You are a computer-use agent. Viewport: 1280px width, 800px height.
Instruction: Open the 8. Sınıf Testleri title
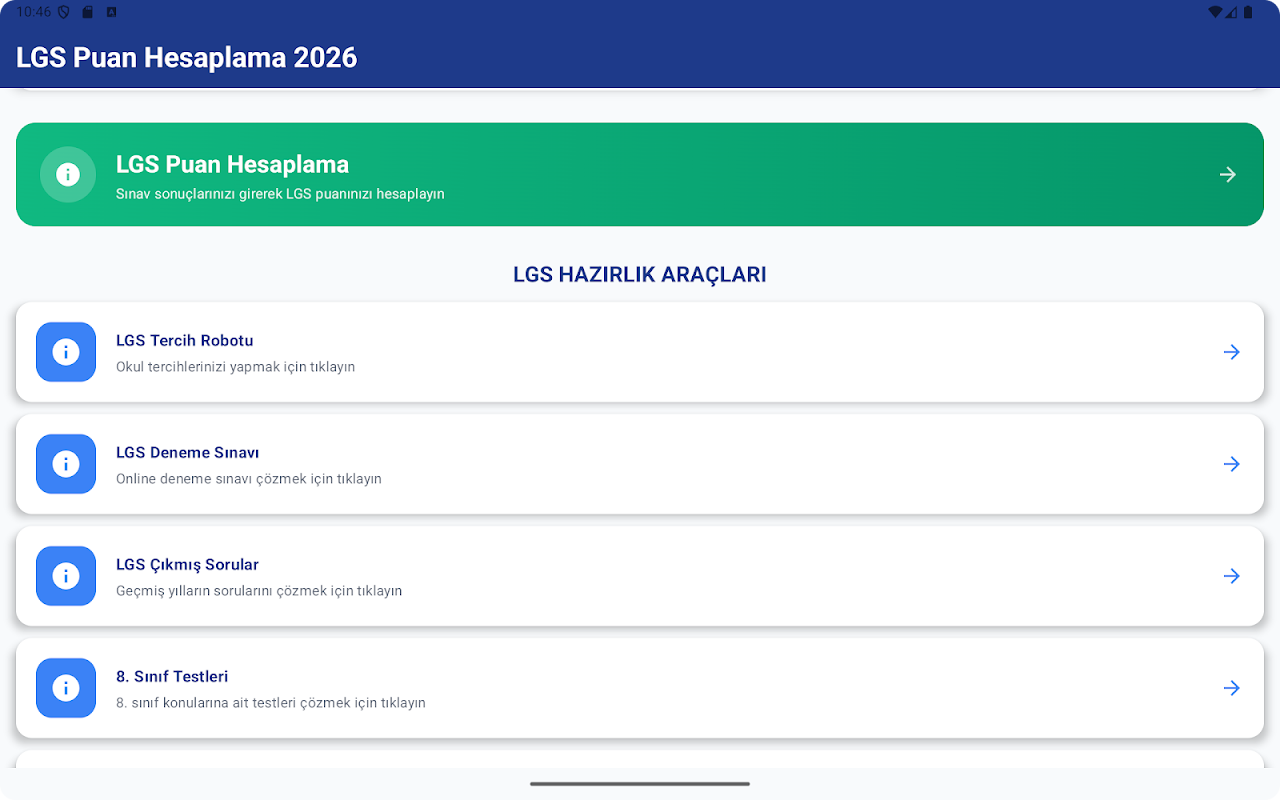click(x=172, y=676)
